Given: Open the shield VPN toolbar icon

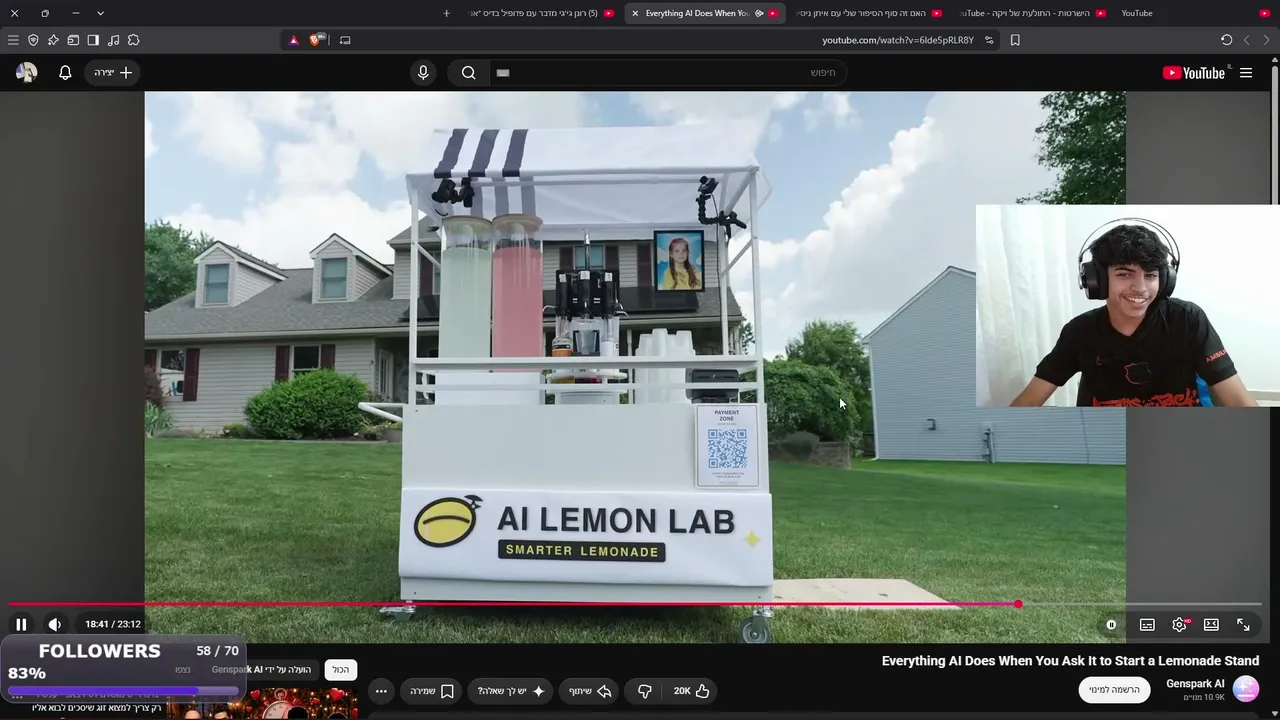Looking at the screenshot, I should coord(33,40).
